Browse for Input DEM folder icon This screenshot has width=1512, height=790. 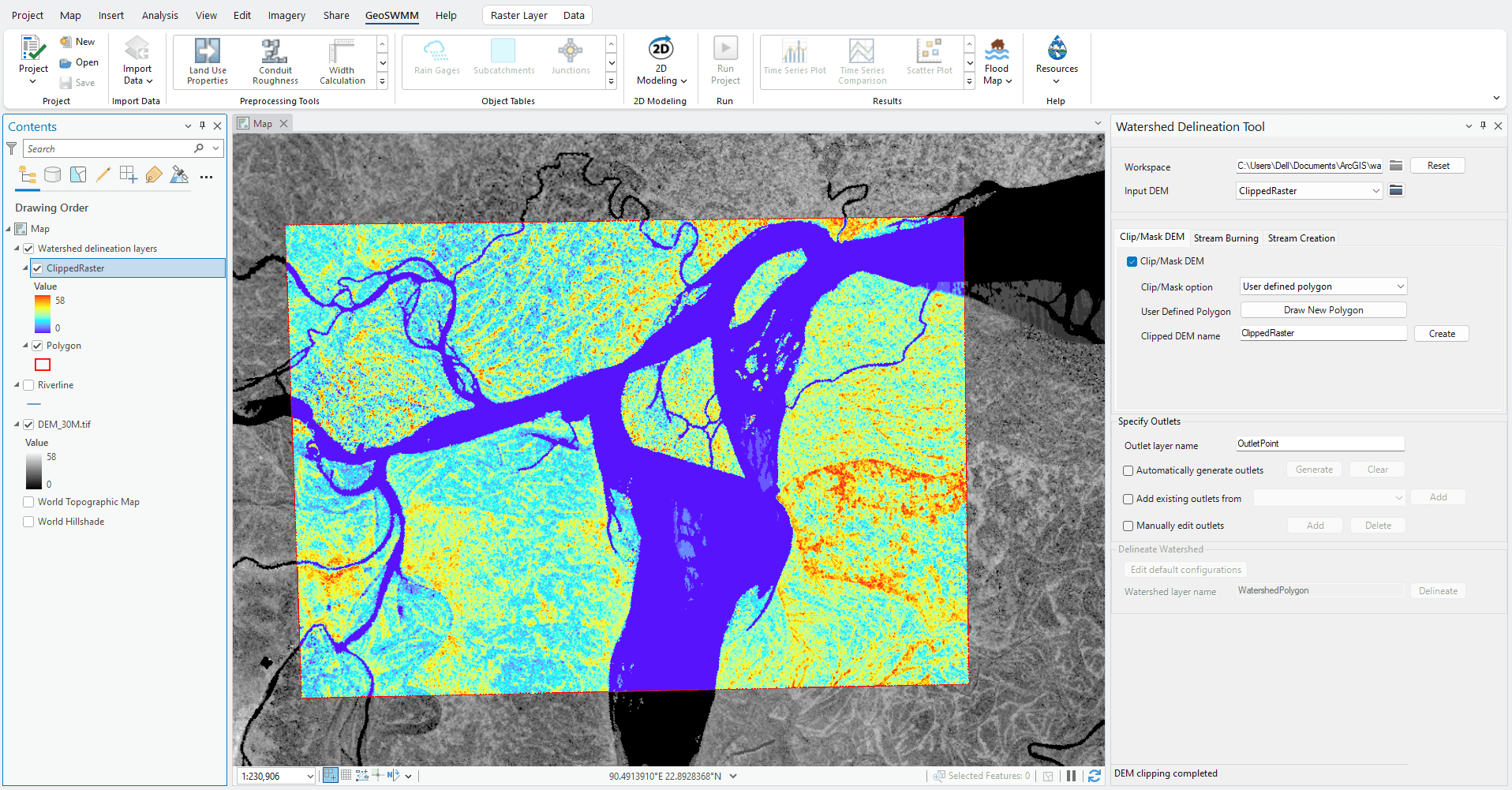pyautogui.click(x=1396, y=190)
